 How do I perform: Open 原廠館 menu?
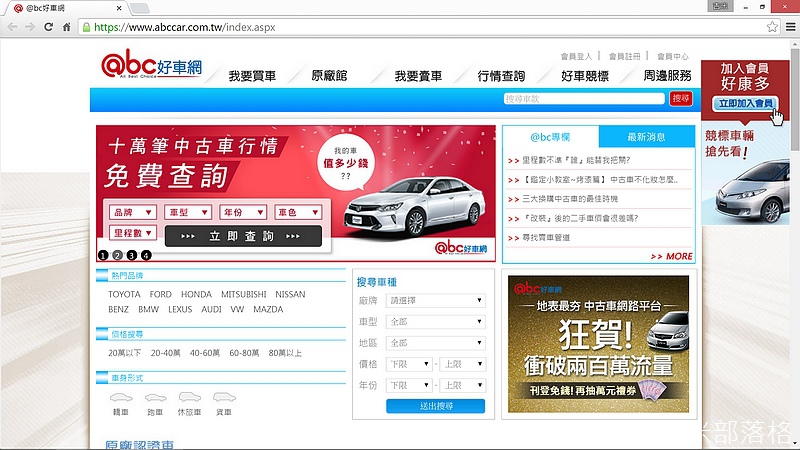329,76
